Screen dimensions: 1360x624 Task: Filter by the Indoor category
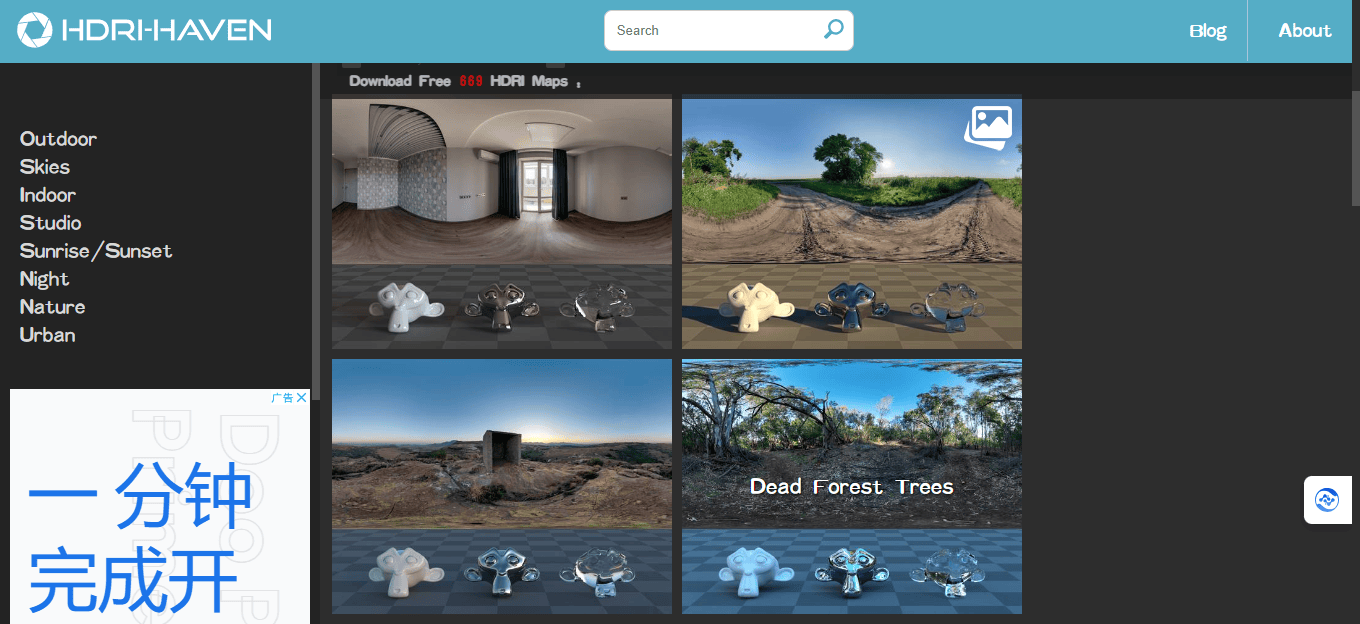pyautogui.click(x=48, y=195)
